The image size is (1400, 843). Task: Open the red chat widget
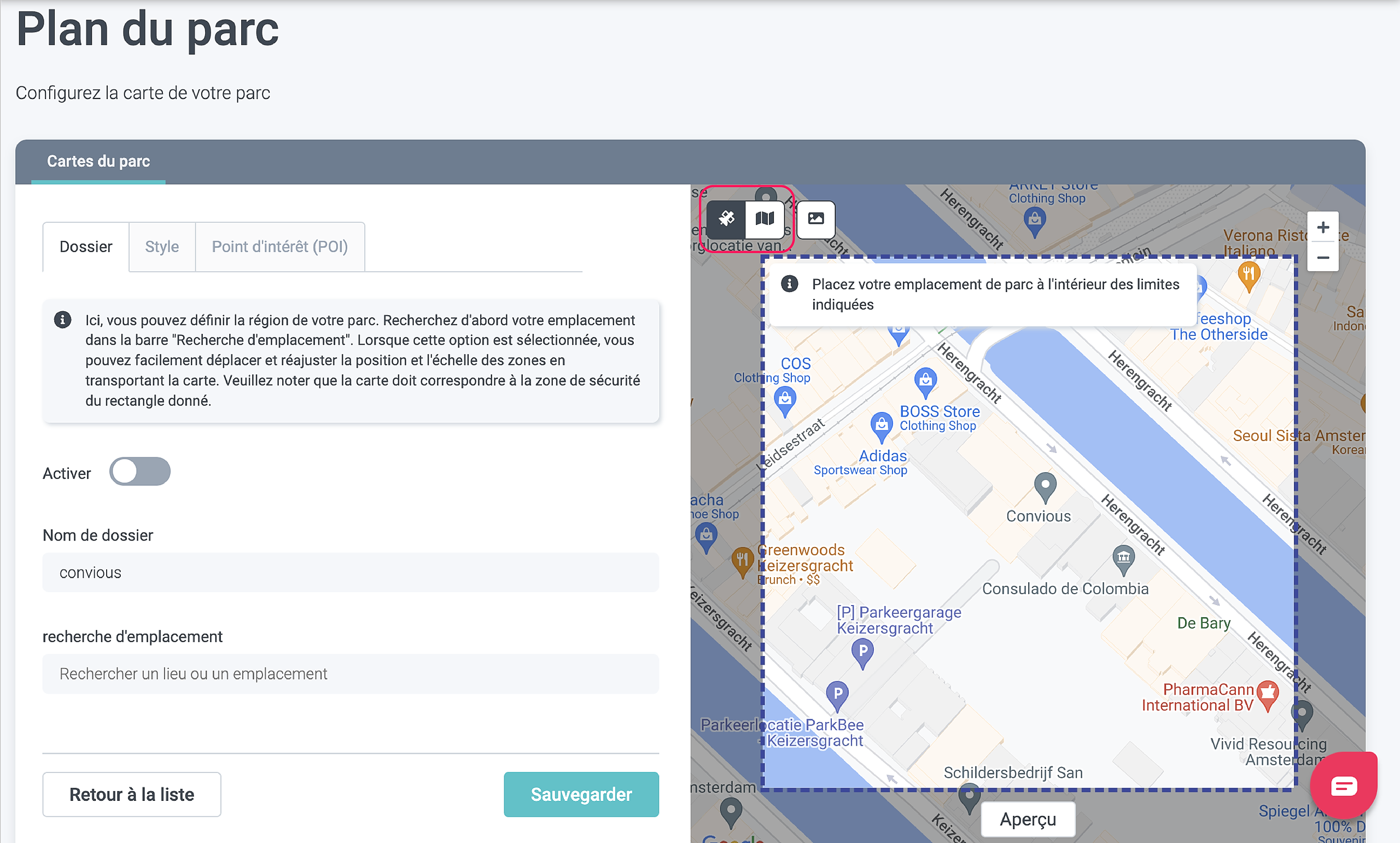(x=1343, y=786)
